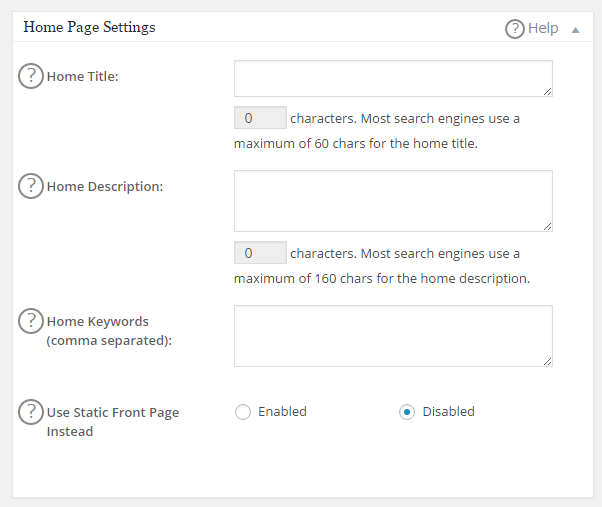Choose the Disabled radio button

coord(407,412)
